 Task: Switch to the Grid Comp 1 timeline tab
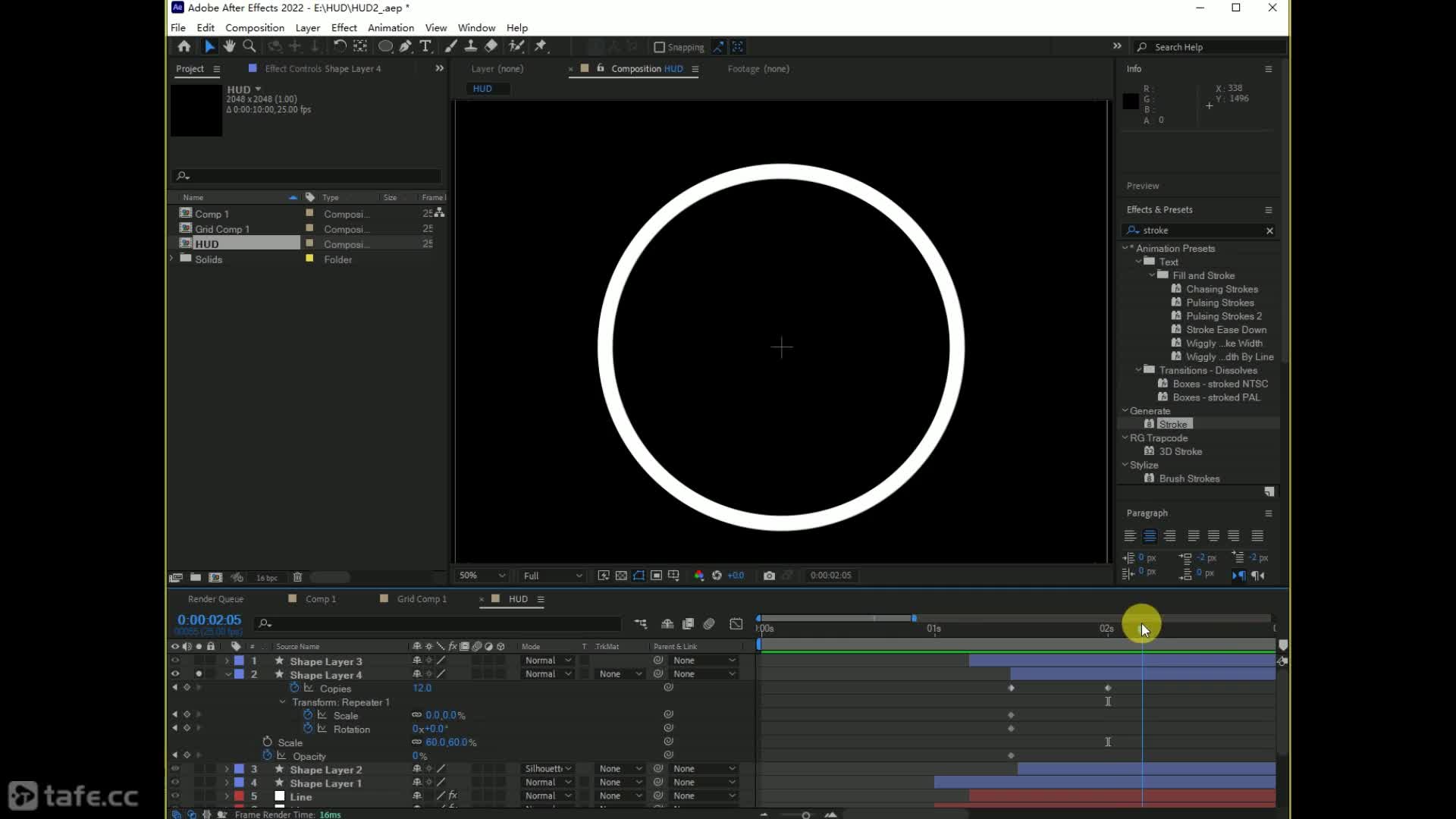tap(422, 599)
